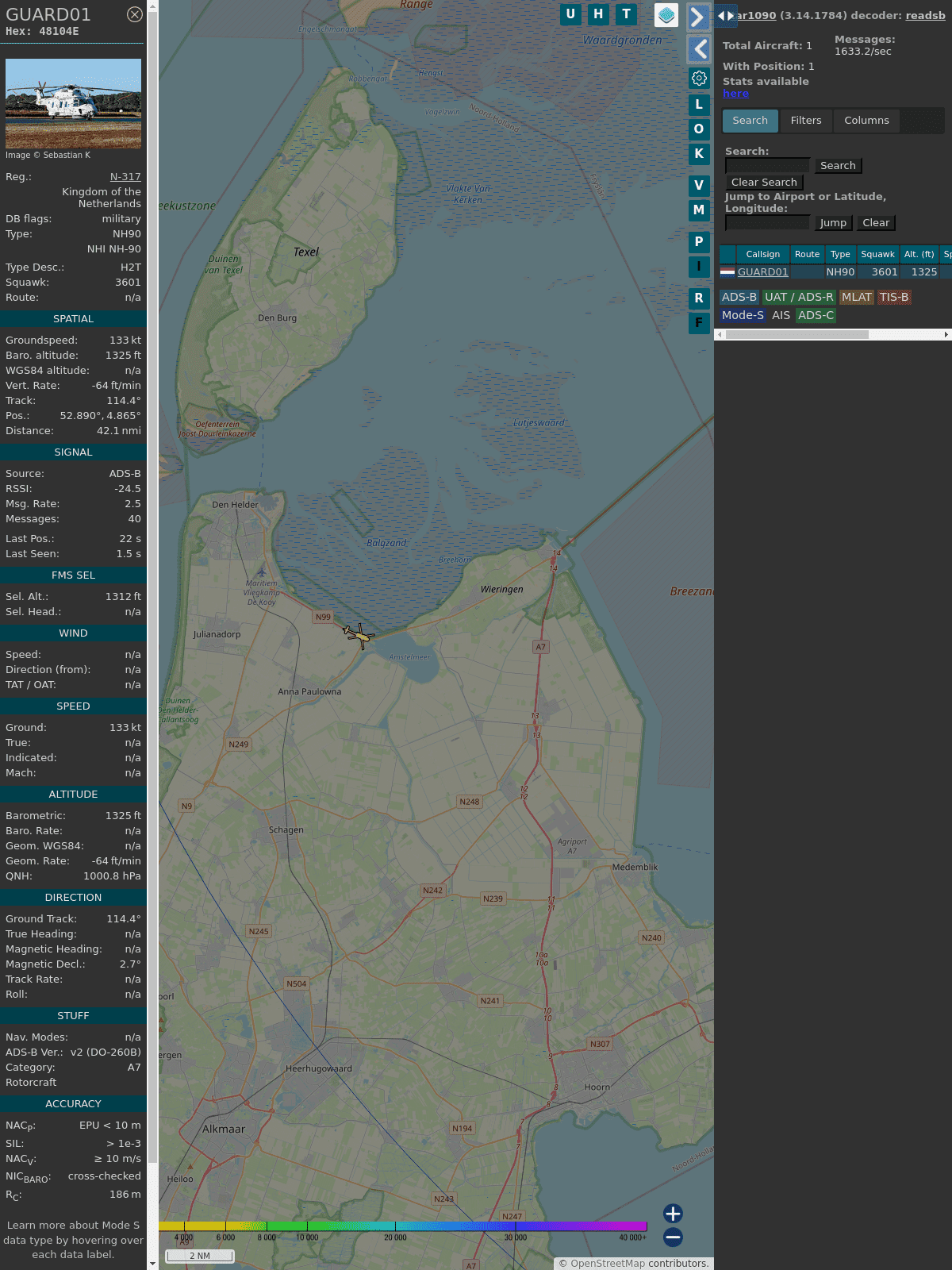This screenshot has height=1270, width=952.
Task: Click the zoom out minus button
Action: click(x=673, y=1237)
